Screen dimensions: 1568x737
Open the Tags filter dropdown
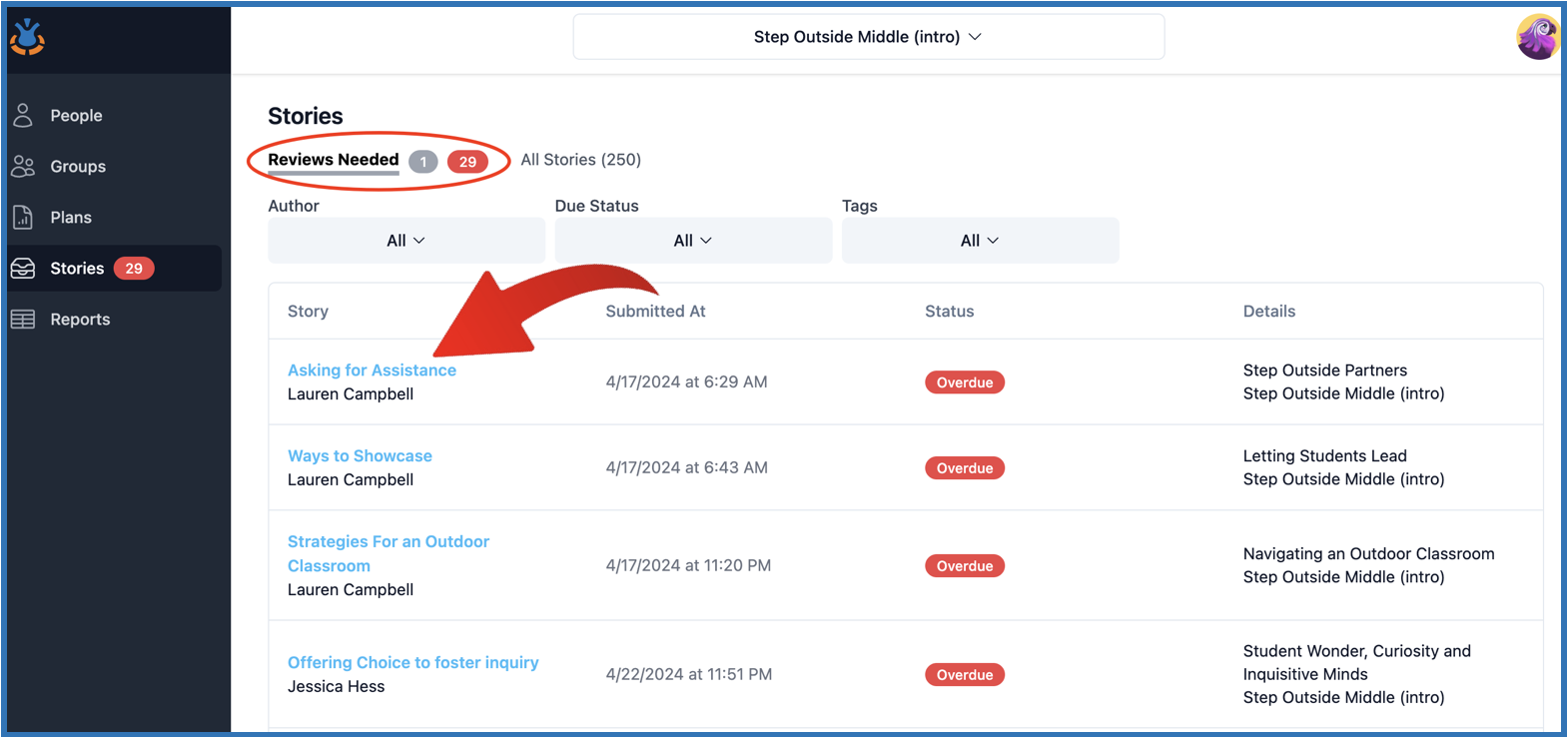coord(979,241)
